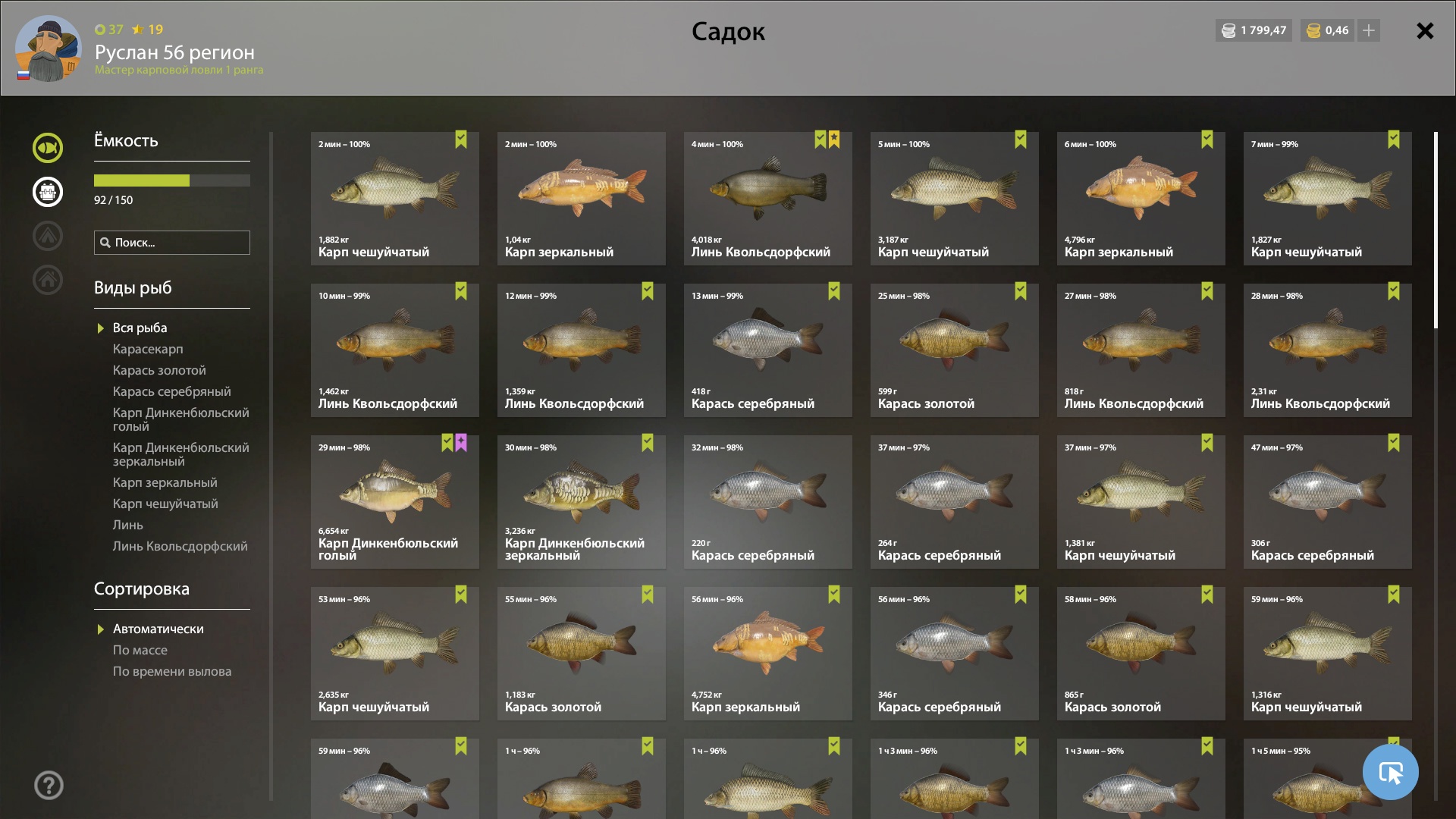Toggle the star marker on the 4,018 кг Линь Квольсдорфский

pos(834,140)
